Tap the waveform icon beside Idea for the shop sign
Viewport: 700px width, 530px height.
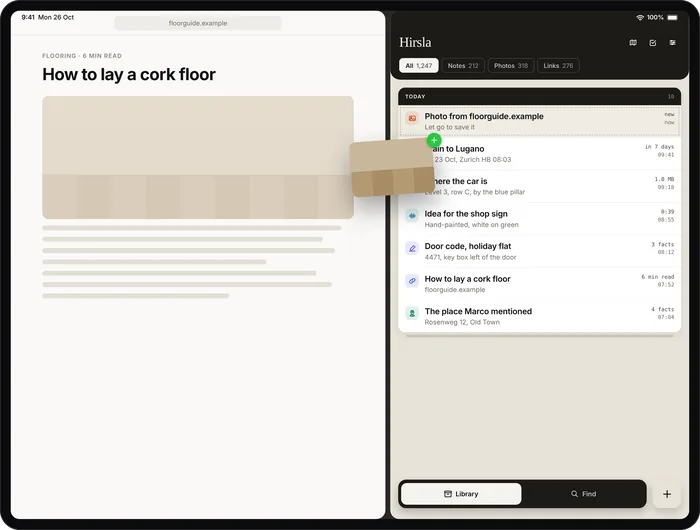(412, 216)
